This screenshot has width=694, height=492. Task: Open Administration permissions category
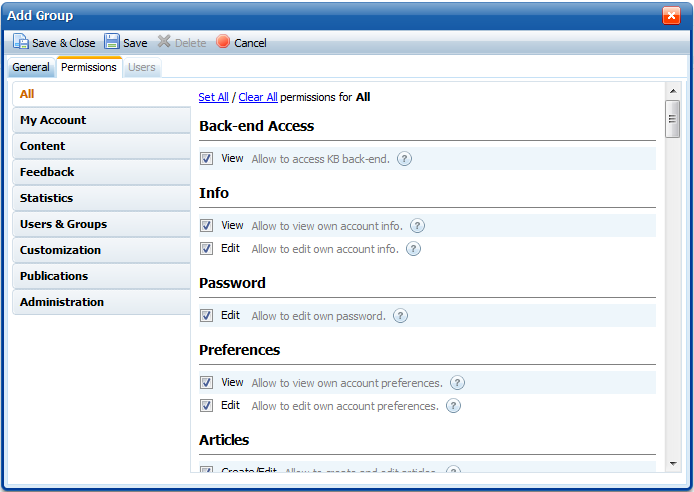click(101, 302)
